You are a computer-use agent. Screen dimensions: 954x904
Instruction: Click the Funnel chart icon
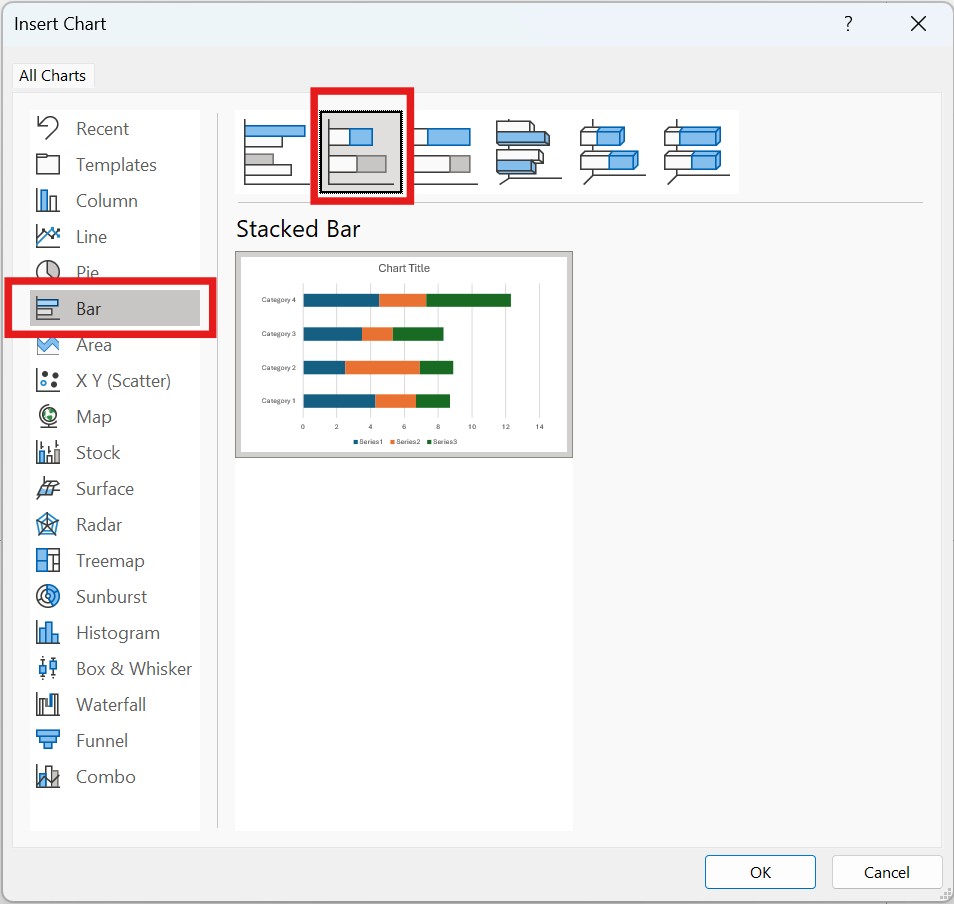point(47,740)
